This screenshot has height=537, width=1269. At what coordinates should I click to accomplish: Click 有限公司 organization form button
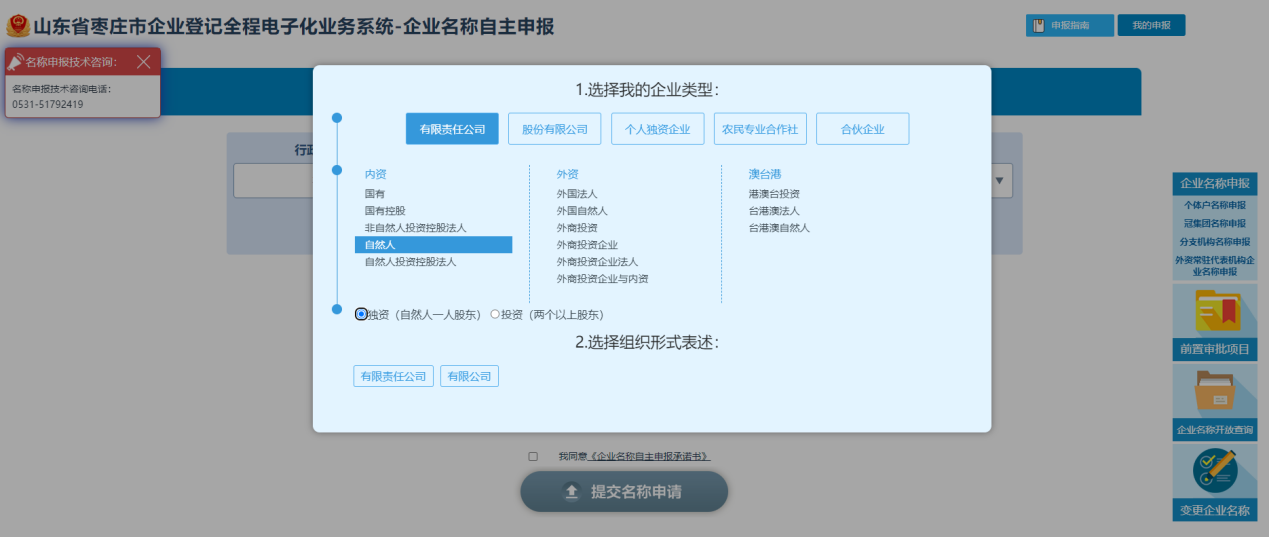pos(469,376)
